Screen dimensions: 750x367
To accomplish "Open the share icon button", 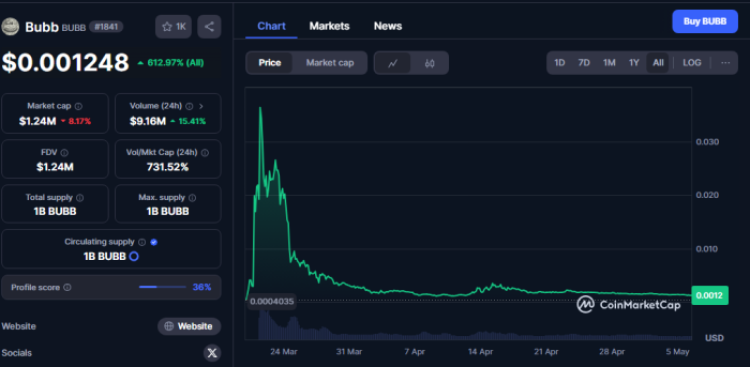I will (209, 27).
